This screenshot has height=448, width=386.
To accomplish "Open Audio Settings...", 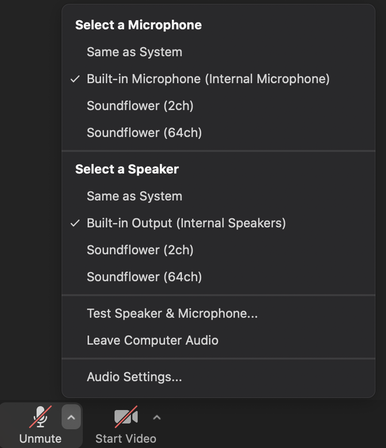I will [x=218, y=377].
